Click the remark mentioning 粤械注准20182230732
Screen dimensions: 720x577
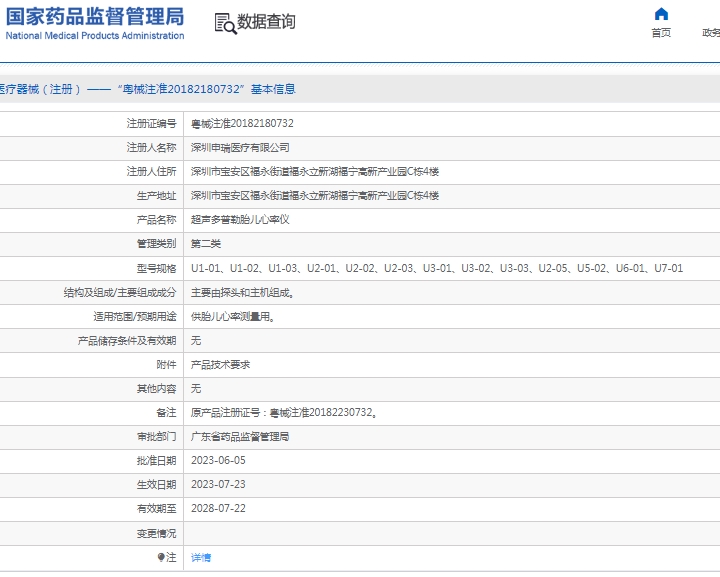[284, 413]
